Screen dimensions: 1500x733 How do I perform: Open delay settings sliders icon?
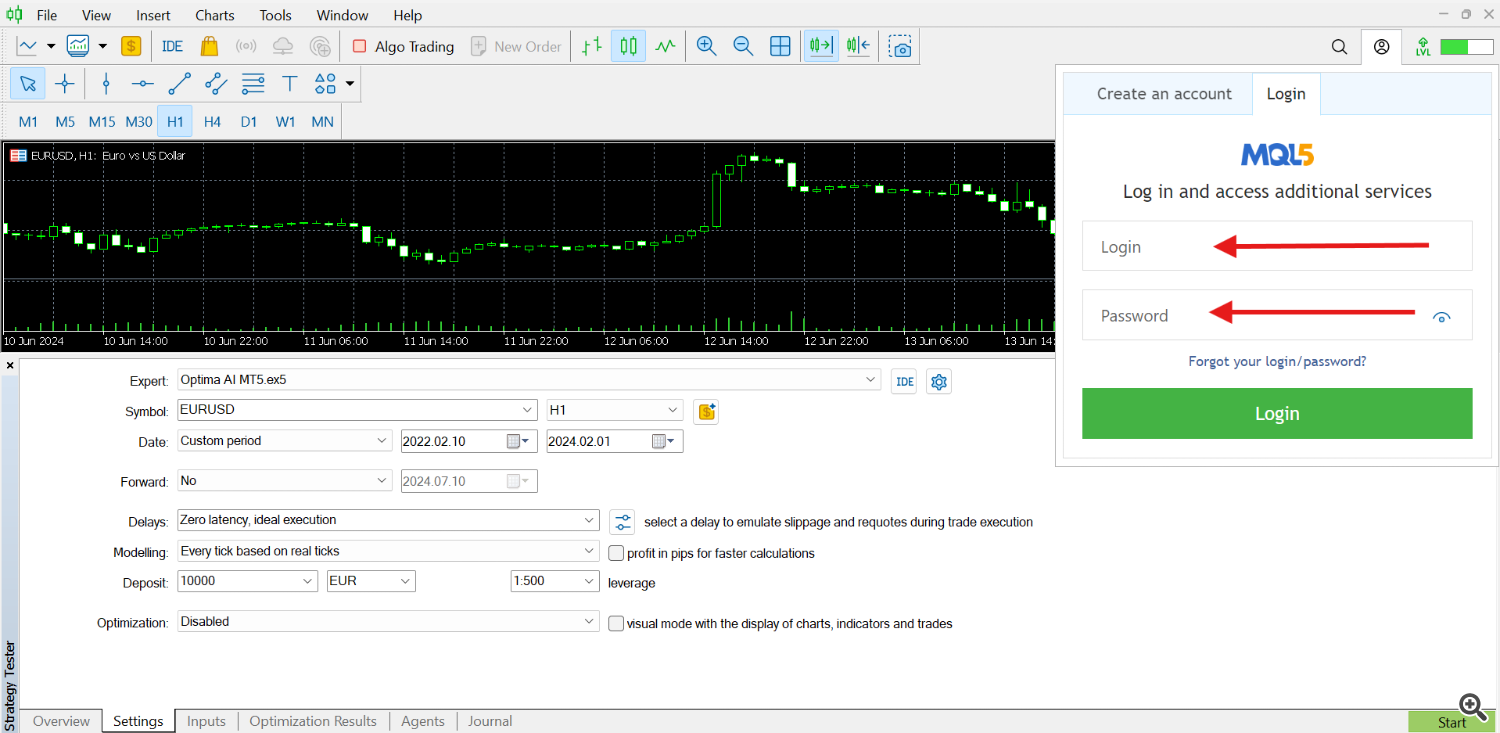click(622, 521)
